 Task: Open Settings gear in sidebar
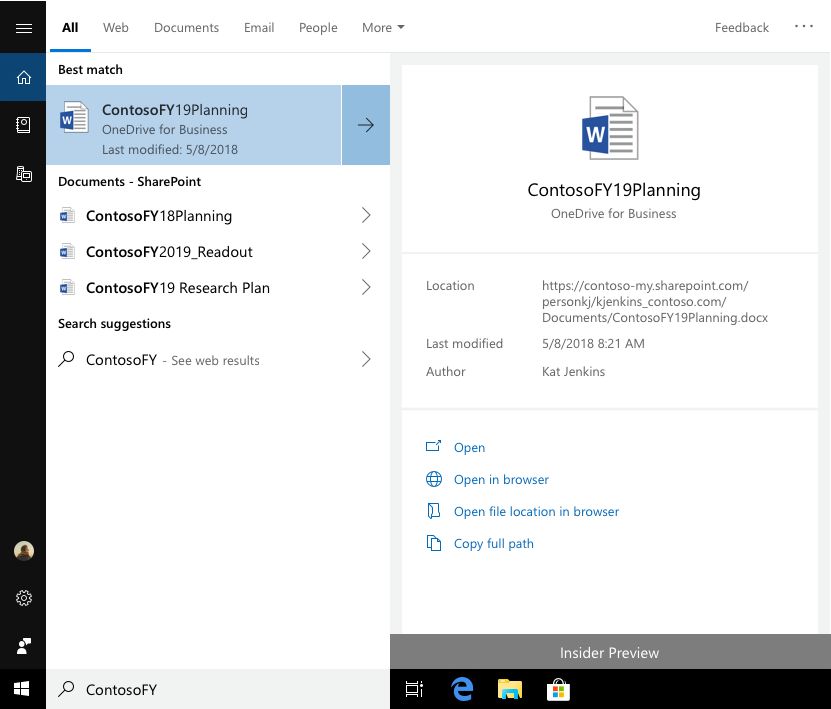pyautogui.click(x=23, y=598)
